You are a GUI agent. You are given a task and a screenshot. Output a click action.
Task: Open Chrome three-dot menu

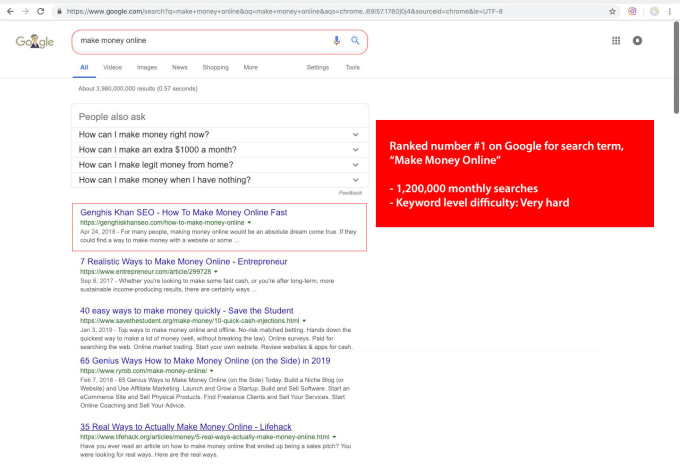point(670,12)
